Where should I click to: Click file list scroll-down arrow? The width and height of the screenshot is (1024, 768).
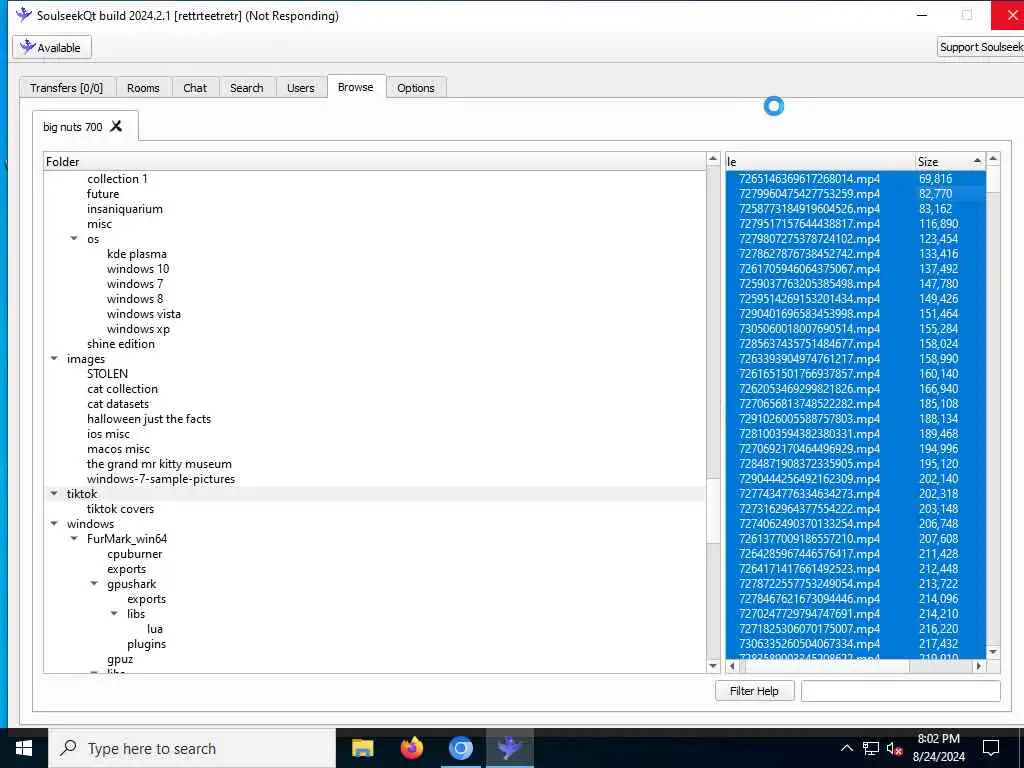tap(993, 652)
